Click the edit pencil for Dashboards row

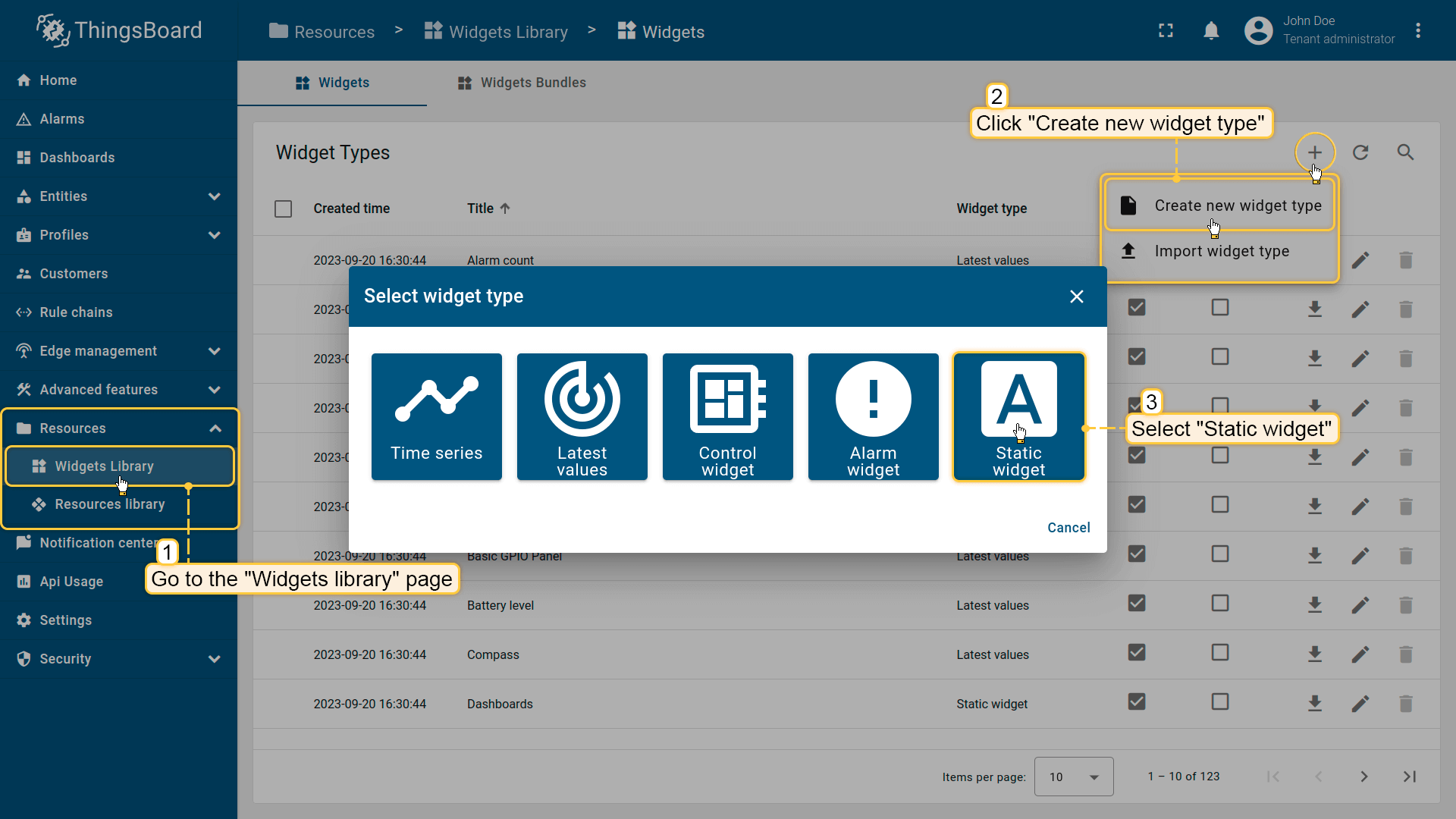coord(1360,704)
